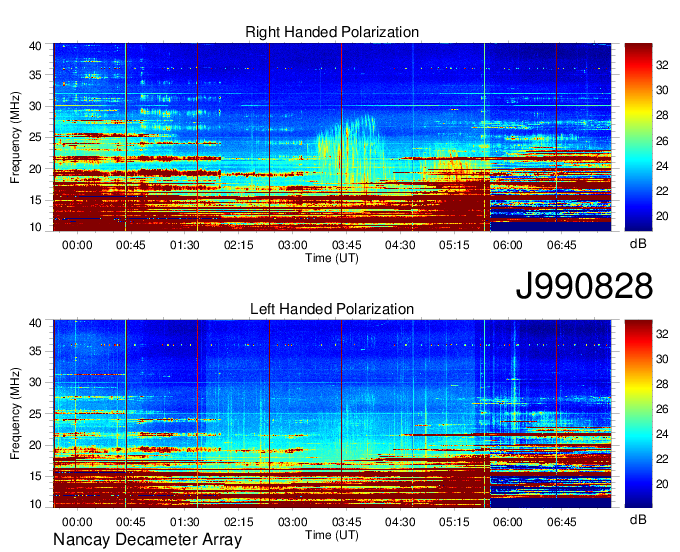Pick the 02:15 time tick on Left Handed plot

click(x=239, y=522)
